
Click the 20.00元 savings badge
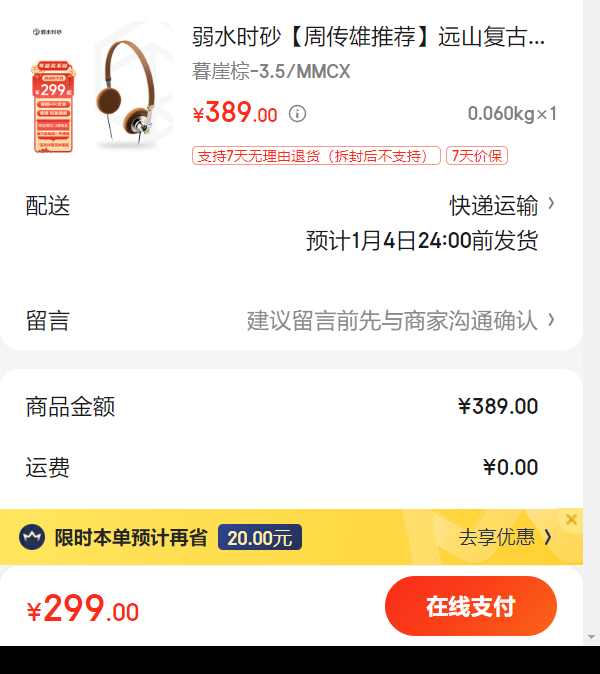click(260, 537)
